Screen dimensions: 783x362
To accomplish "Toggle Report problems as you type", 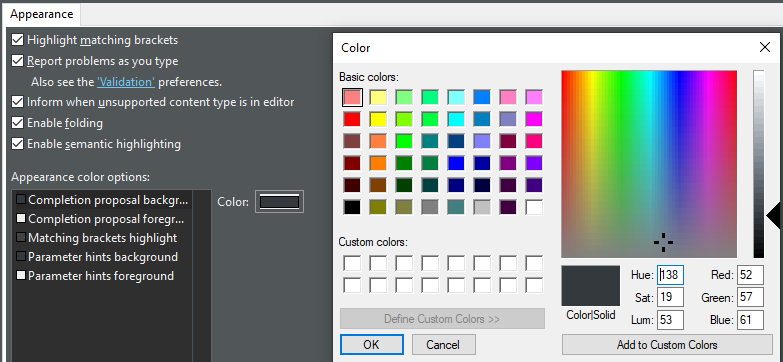I will click(17, 61).
